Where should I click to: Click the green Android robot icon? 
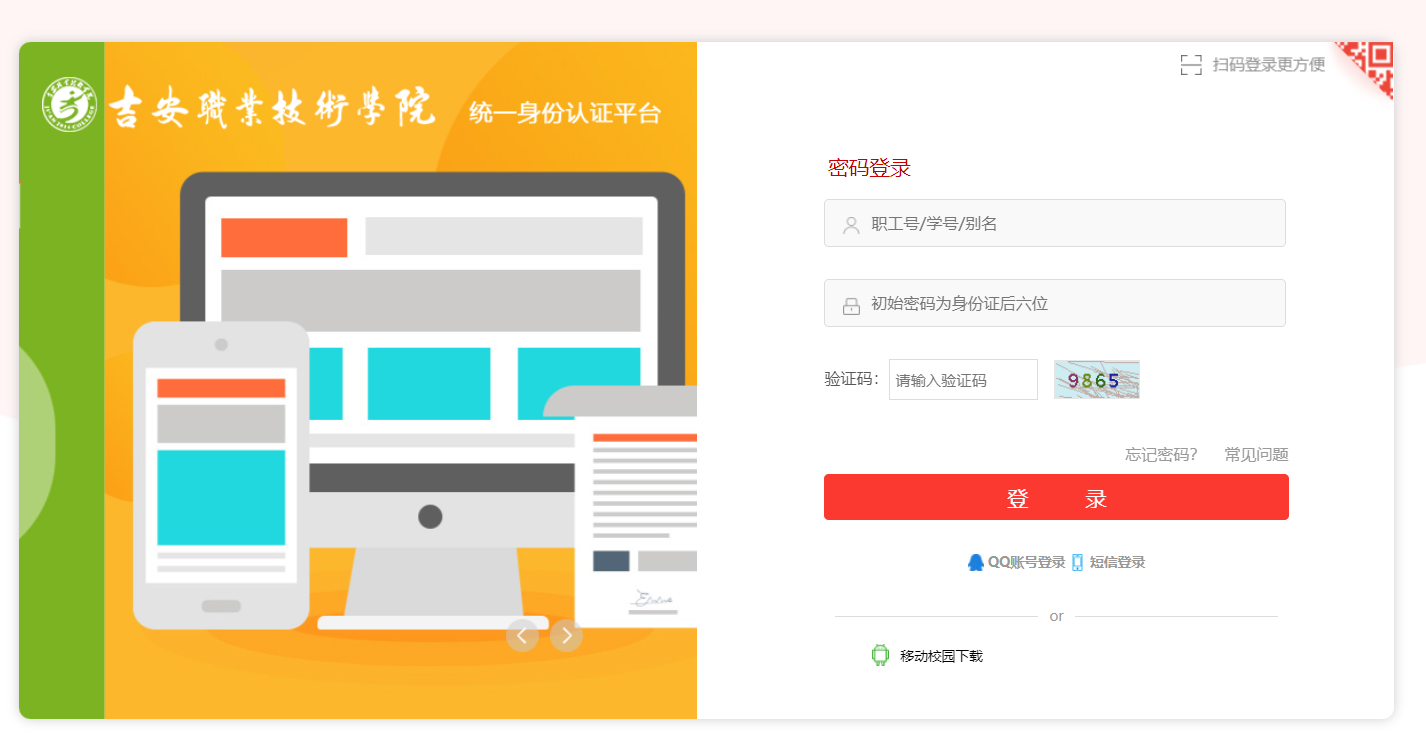click(x=880, y=656)
